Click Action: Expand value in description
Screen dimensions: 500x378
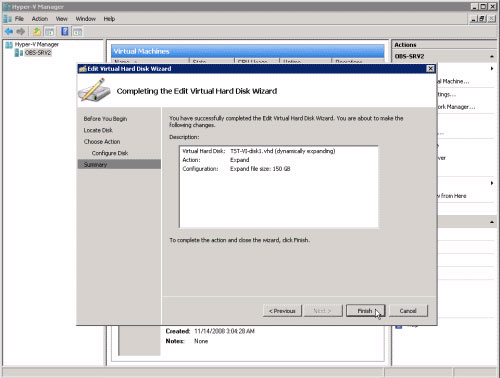[x=240, y=160]
